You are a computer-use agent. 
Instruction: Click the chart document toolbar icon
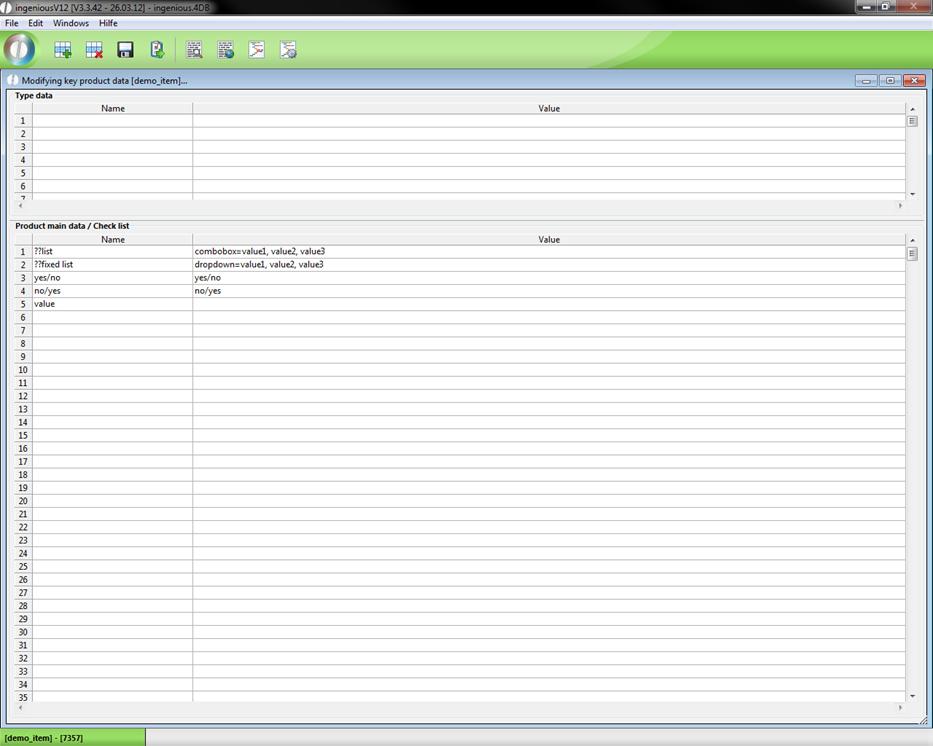pyautogui.click(x=257, y=50)
